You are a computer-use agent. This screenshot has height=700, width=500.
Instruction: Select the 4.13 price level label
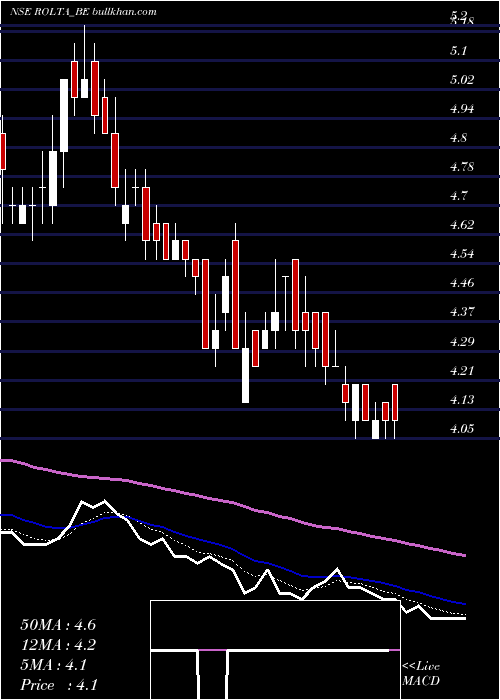click(x=462, y=399)
